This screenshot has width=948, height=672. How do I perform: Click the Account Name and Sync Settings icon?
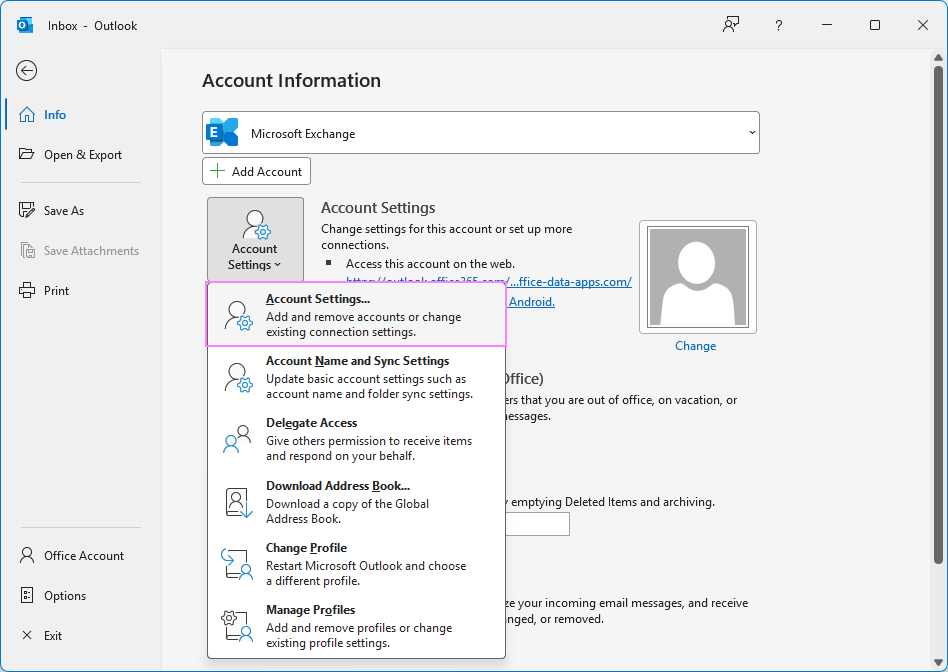[238, 377]
